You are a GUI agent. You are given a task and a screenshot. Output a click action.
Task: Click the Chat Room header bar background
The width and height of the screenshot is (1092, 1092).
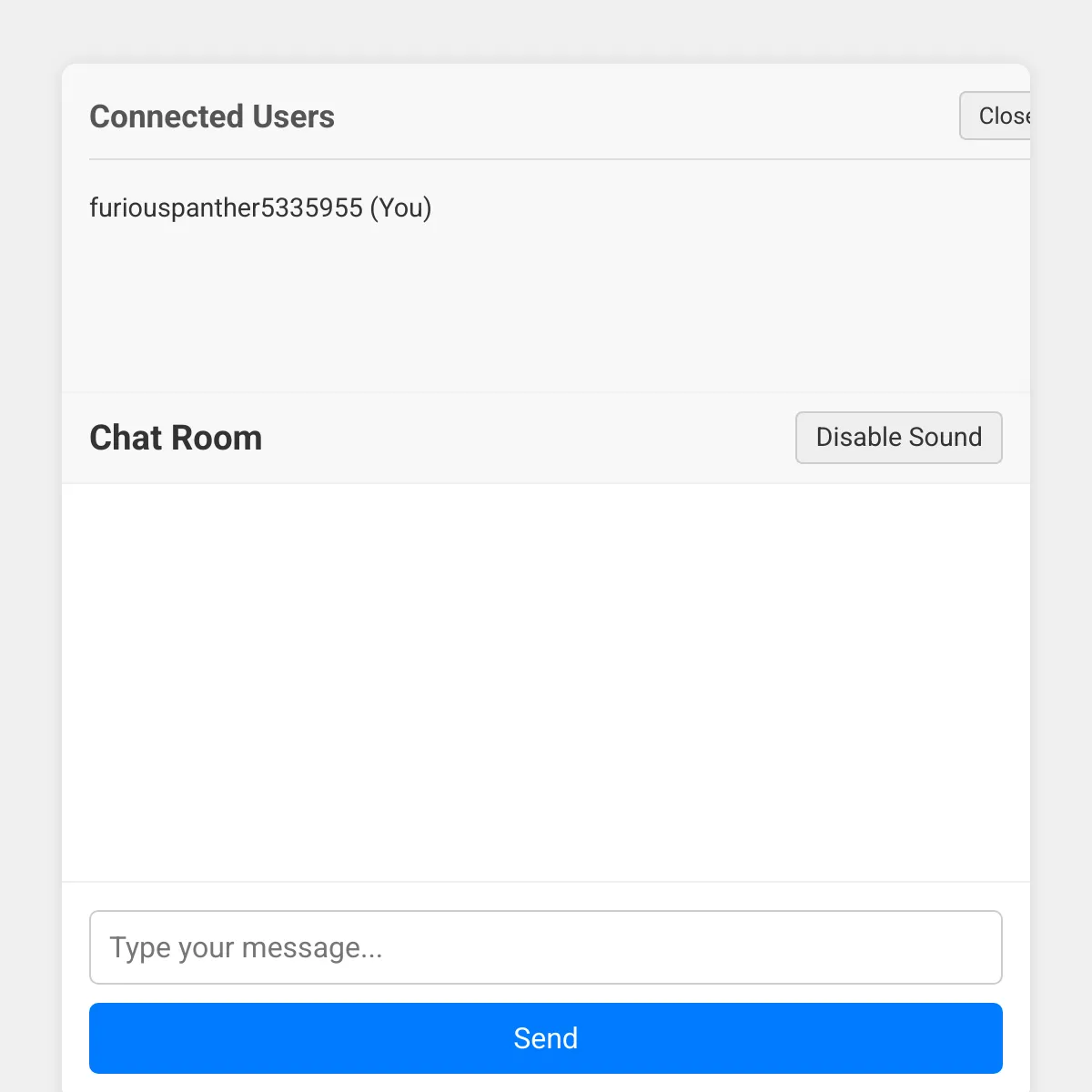click(528, 438)
